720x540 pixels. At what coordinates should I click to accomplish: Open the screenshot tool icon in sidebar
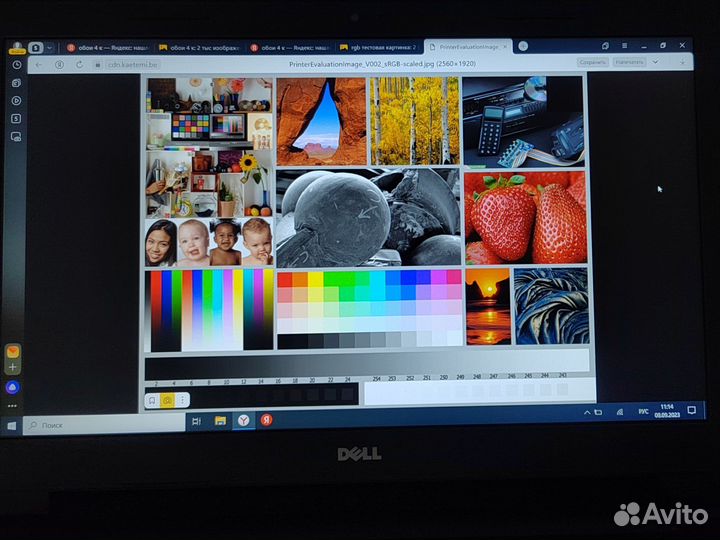16,137
